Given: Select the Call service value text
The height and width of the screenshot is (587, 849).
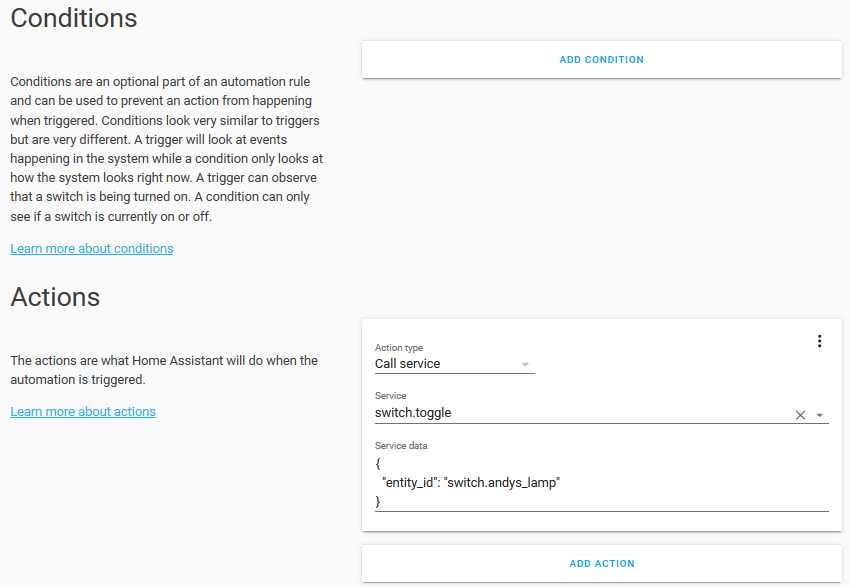Looking at the screenshot, I should (408, 364).
